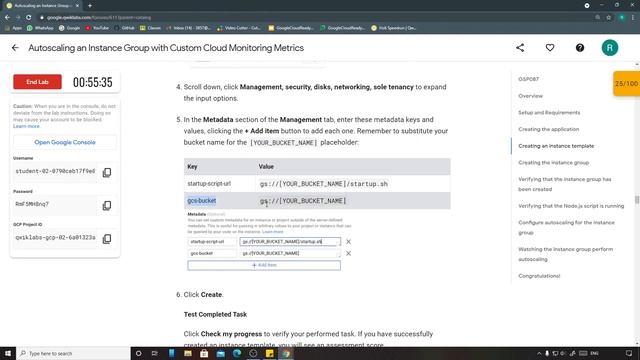Open Sticky Notes from the taskbar

point(270,353)
